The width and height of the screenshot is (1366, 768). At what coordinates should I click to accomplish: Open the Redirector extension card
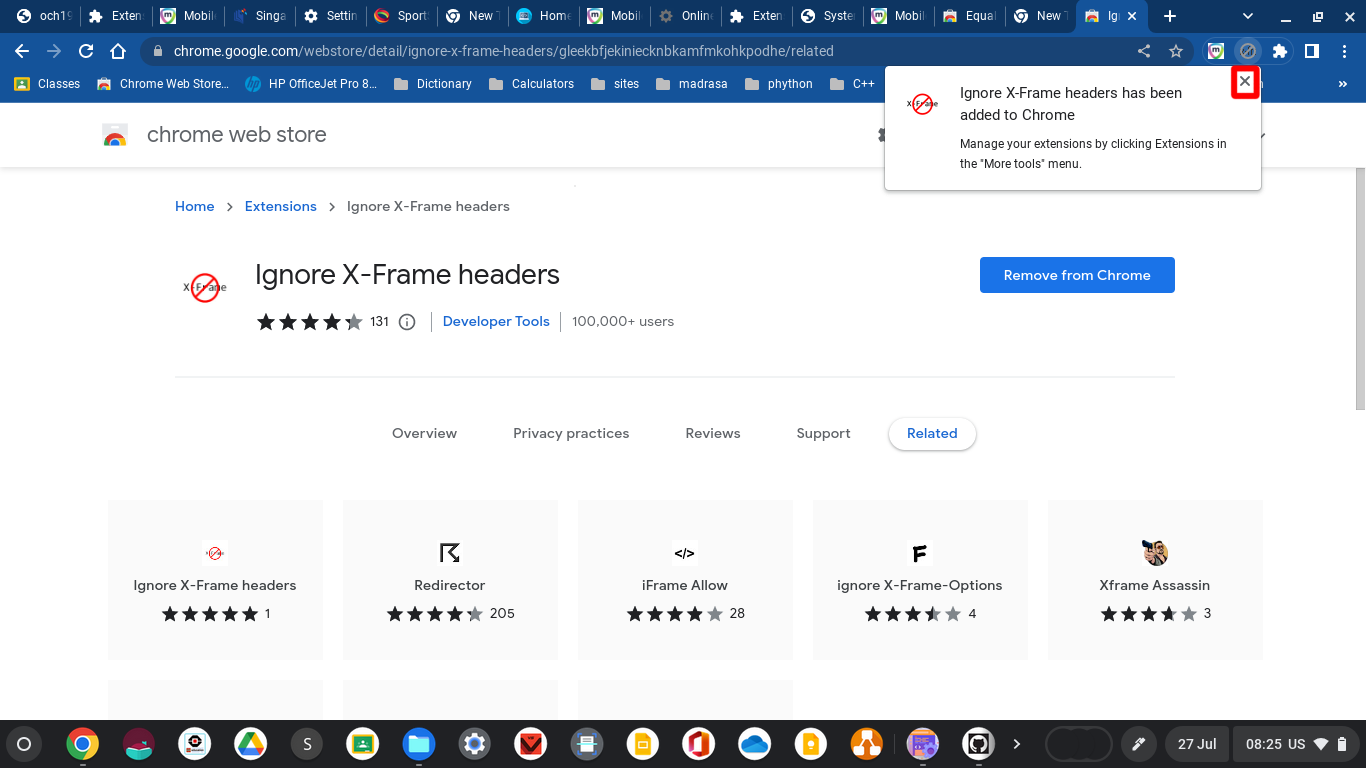450,580
